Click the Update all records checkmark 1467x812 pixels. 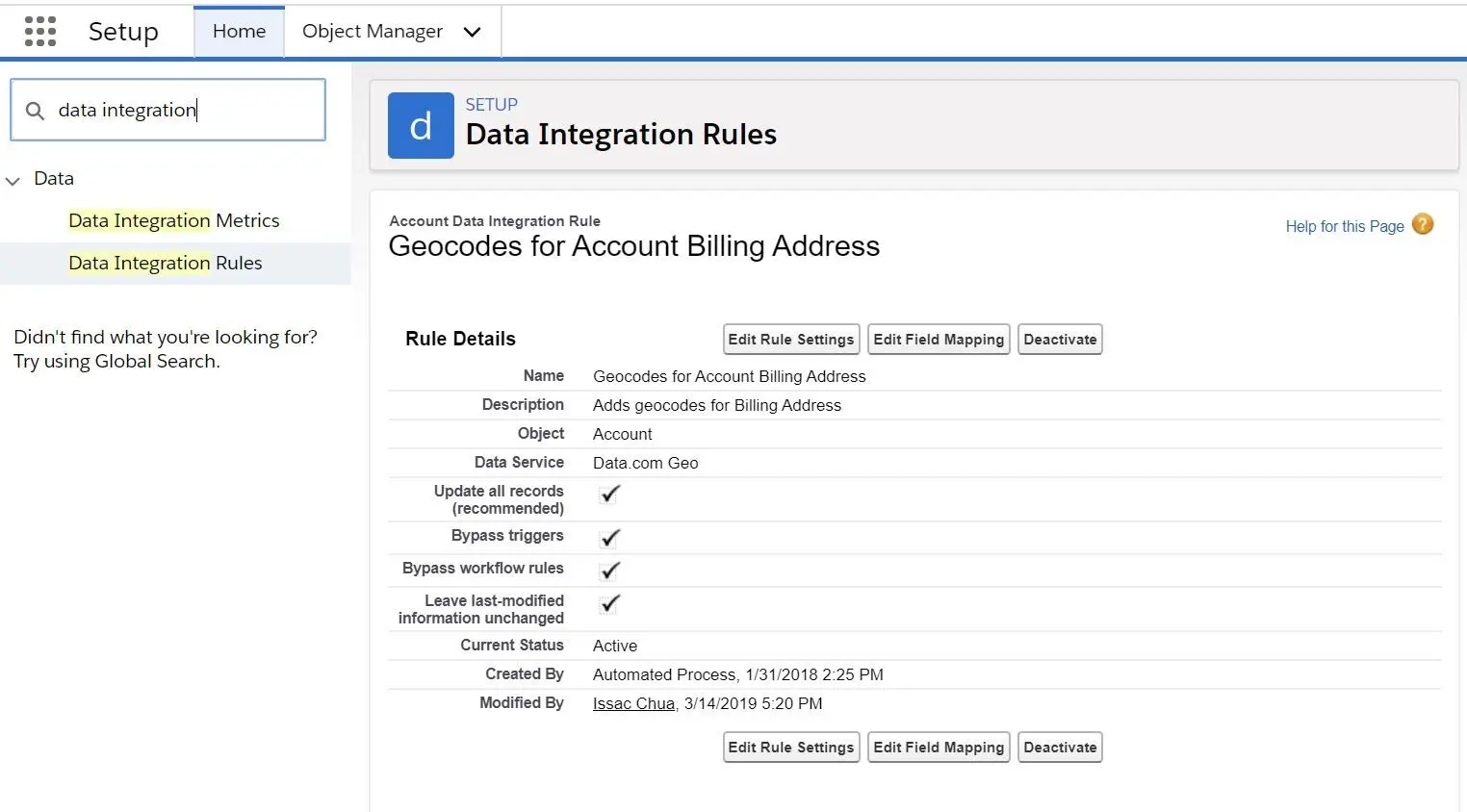click(610, 495)
